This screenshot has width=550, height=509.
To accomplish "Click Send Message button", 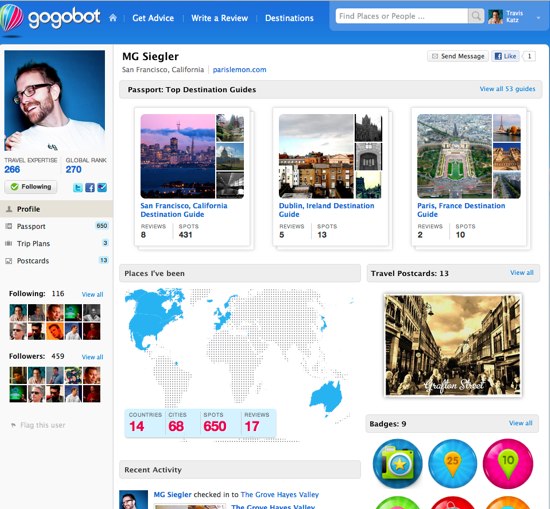I will [x=458, y=56].
